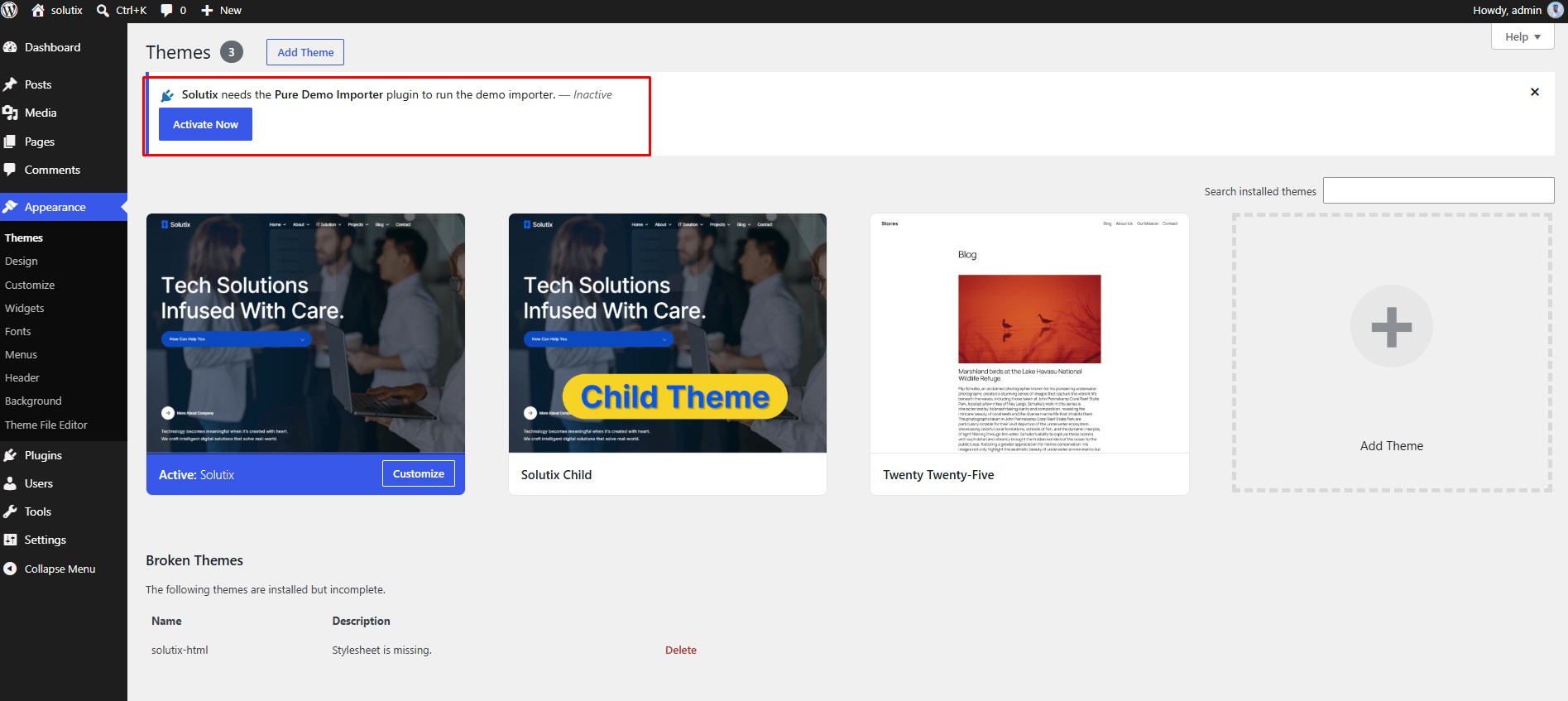
Task: Open the Theme File Editor
Action: click(46, 425)
